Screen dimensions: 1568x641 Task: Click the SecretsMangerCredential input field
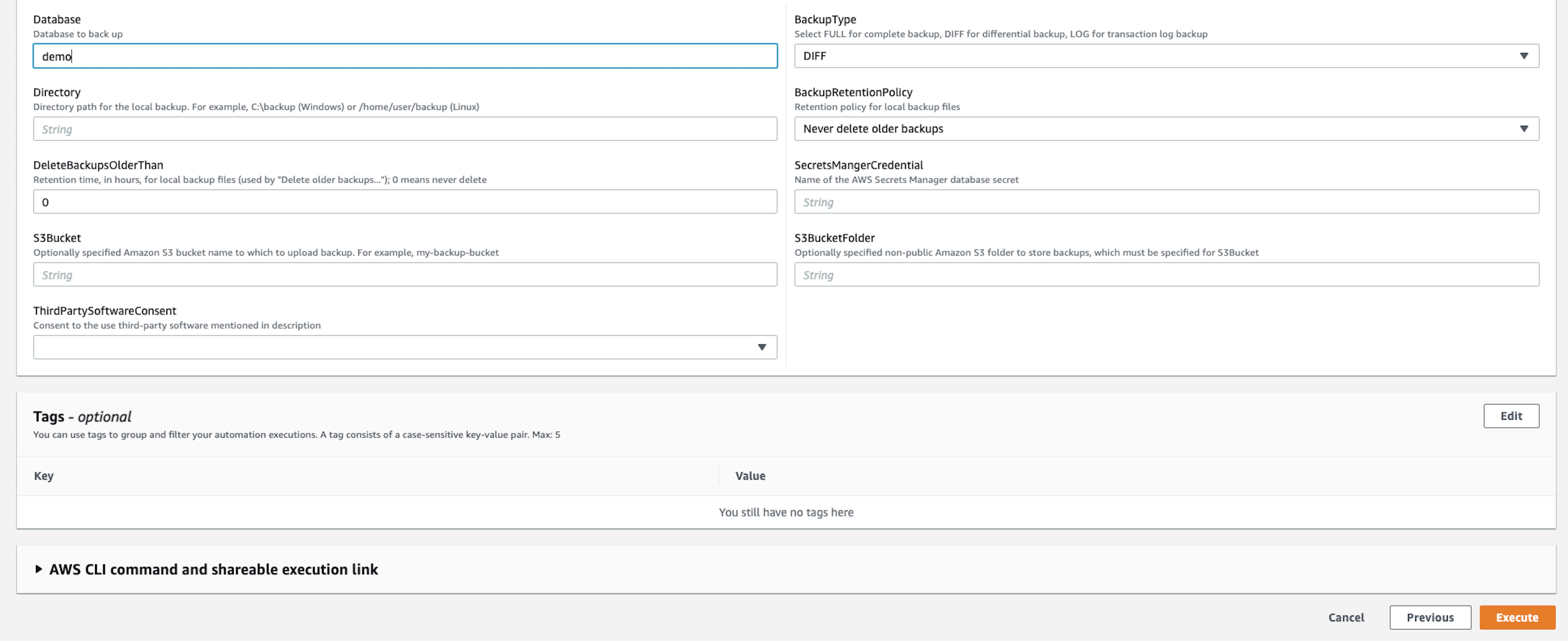1166,202
